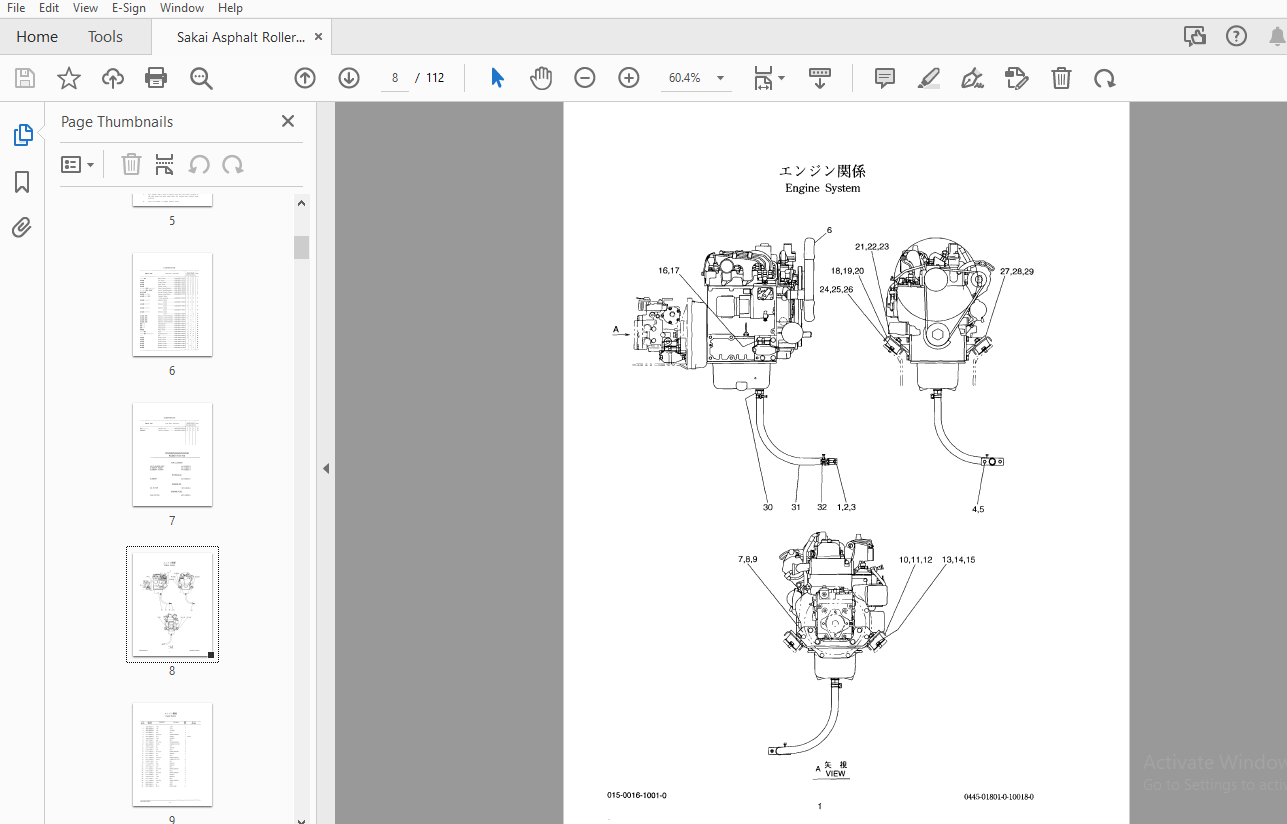Screen dimensions: 1287x824
Task: Delete the page with trash icon in toolbar
Action: click(x=1061, y=78)
